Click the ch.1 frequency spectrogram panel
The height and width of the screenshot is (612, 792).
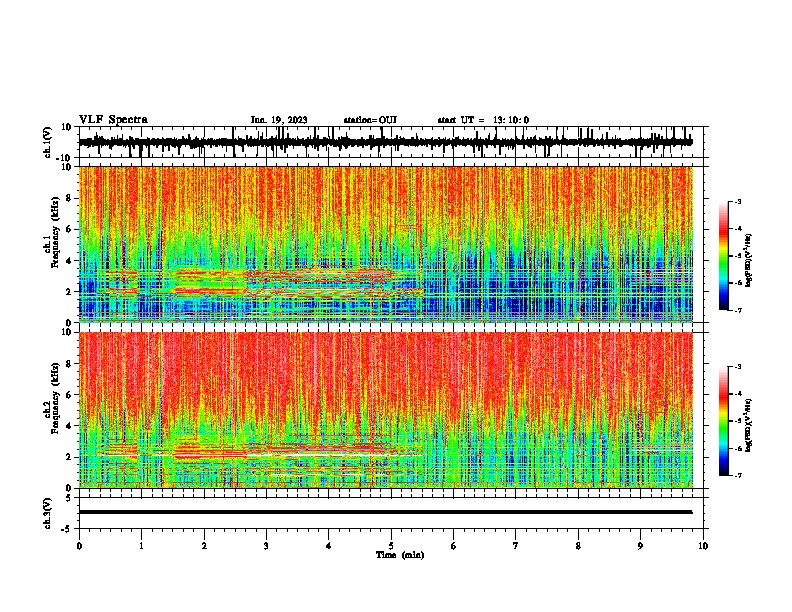pos(393,244)
